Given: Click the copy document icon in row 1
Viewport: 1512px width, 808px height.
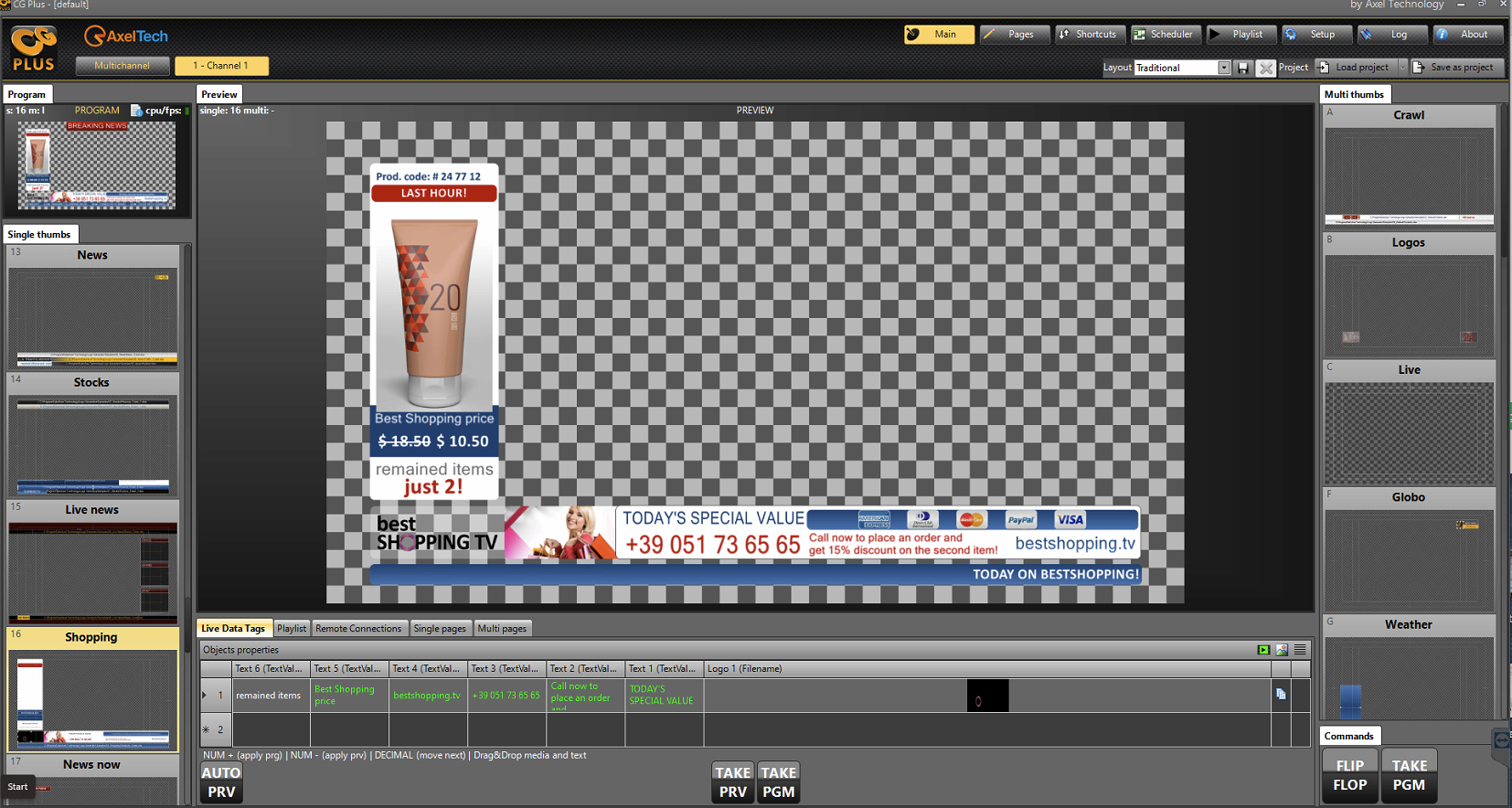Looking at the screenshot, I should 1281,695.
